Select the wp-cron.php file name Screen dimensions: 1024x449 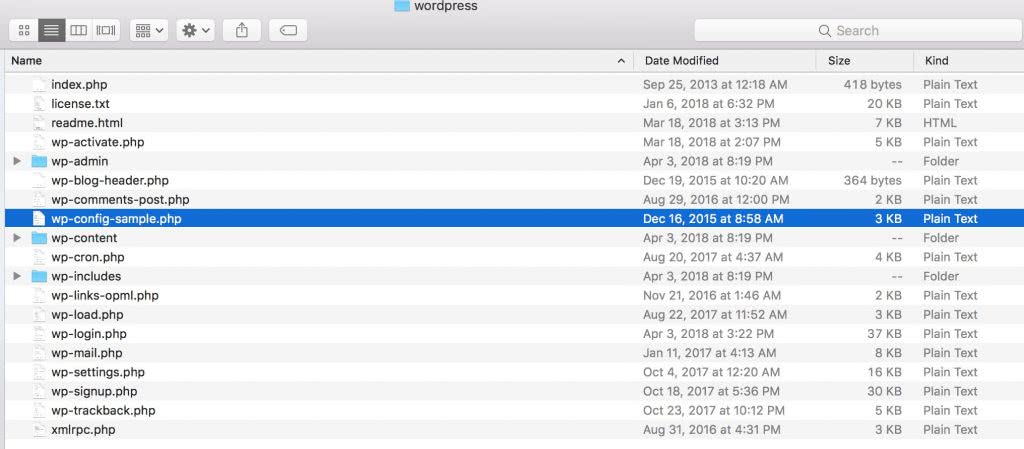[x=88, y=257]
